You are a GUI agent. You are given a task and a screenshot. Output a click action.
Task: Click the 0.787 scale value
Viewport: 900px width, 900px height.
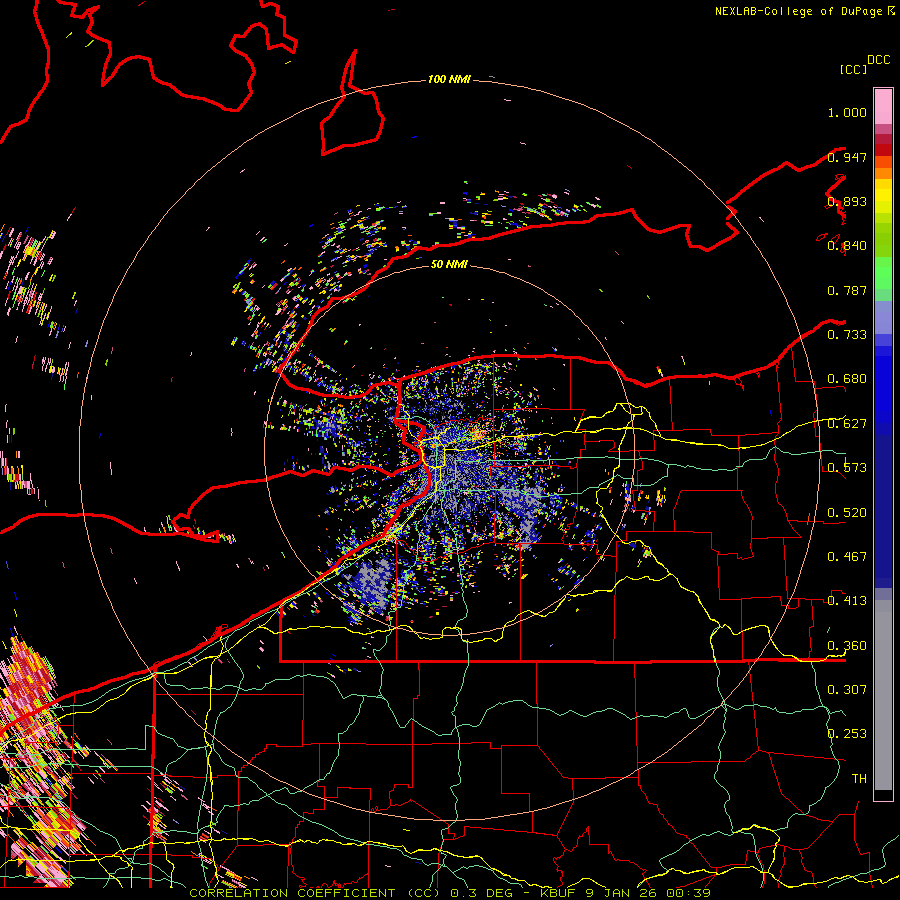847,290
